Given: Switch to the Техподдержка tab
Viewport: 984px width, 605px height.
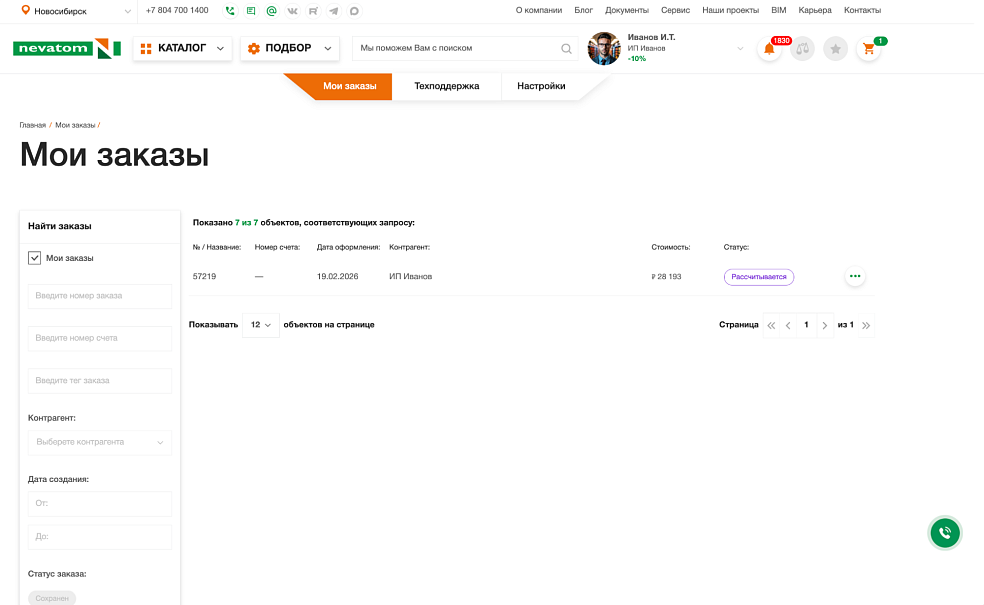Looking at the screenshot, I should 446,86.
